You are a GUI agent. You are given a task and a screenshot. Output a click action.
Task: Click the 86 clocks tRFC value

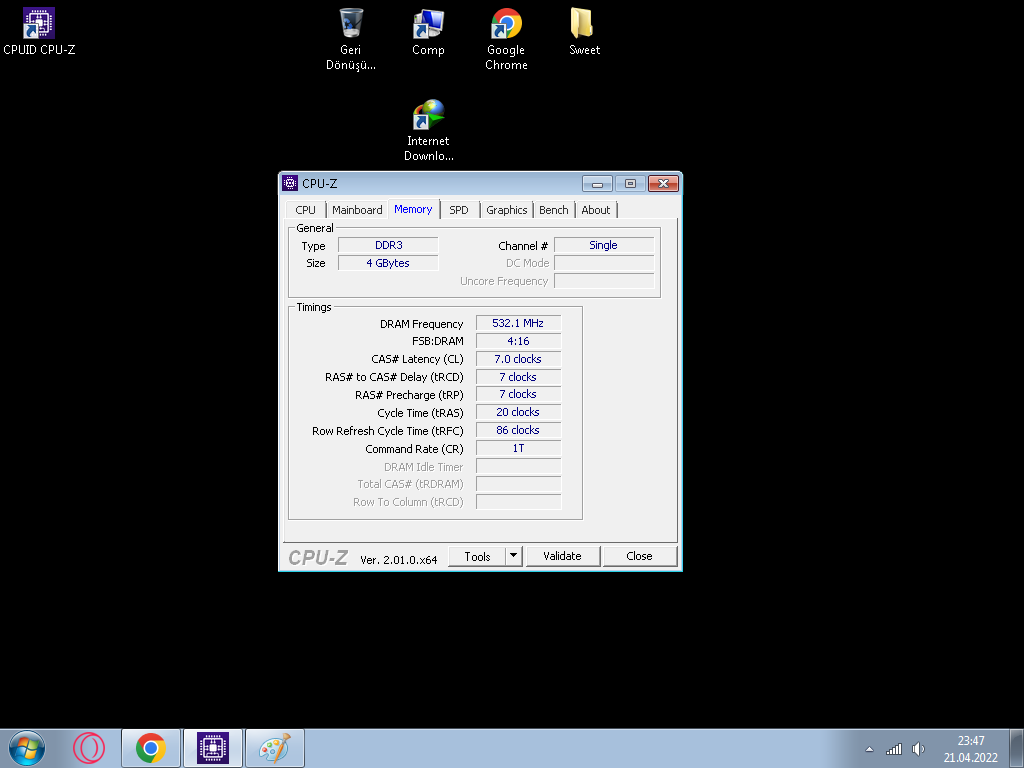pyautogui.click(x=519, y=430)
